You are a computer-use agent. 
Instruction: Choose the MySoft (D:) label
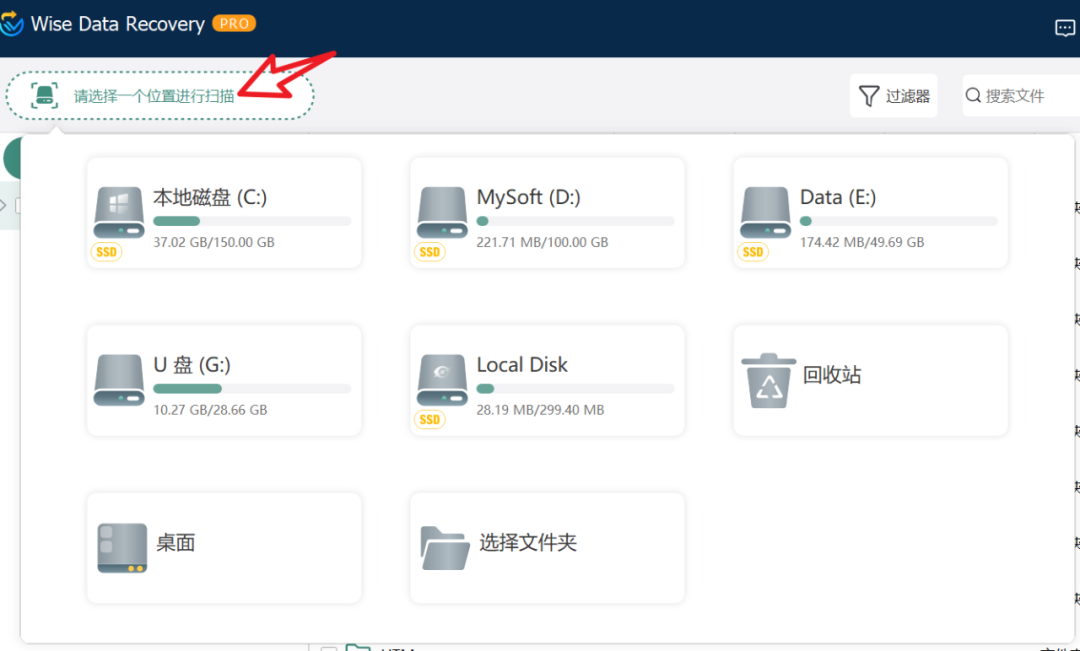tap(528, 198)
